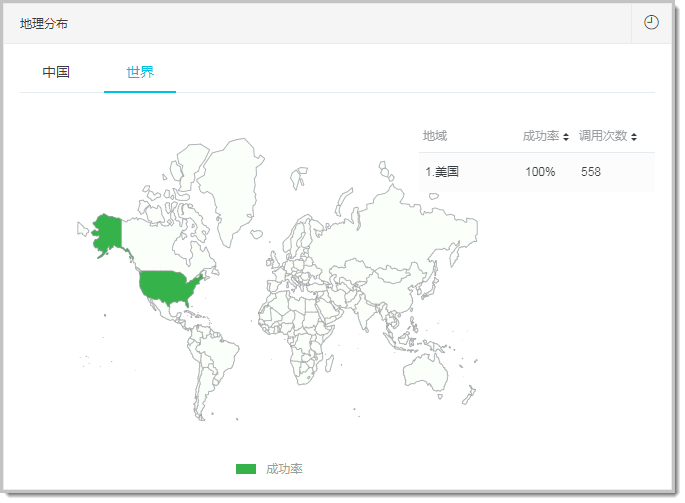
Task: Click the 成功率 legend label
Action: (284, 469)
